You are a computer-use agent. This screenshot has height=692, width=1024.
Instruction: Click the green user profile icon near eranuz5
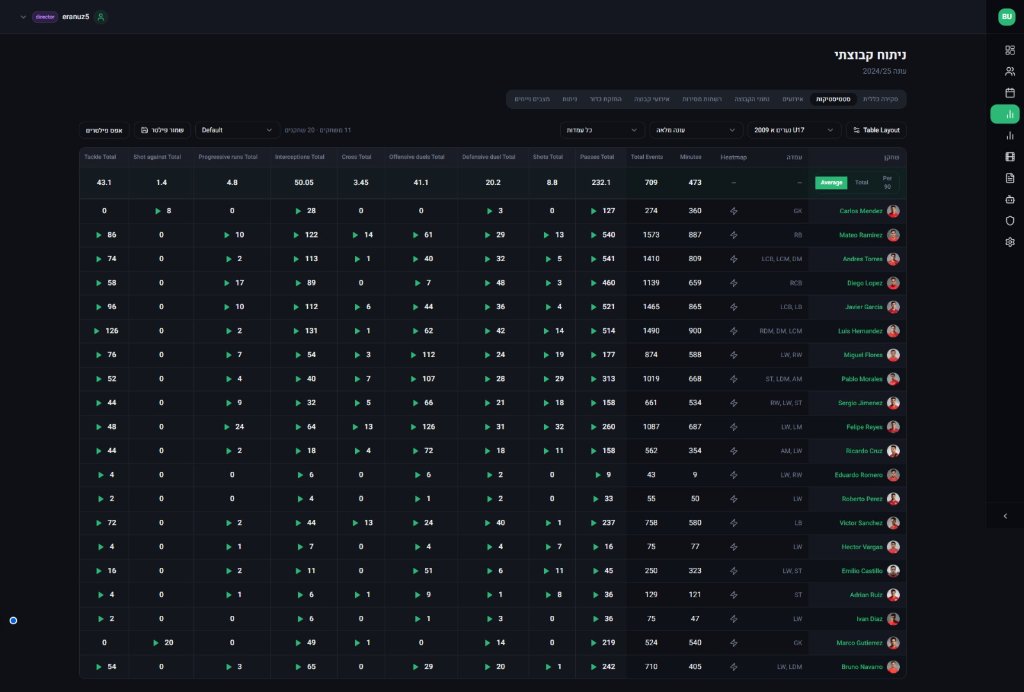(101, 17)
